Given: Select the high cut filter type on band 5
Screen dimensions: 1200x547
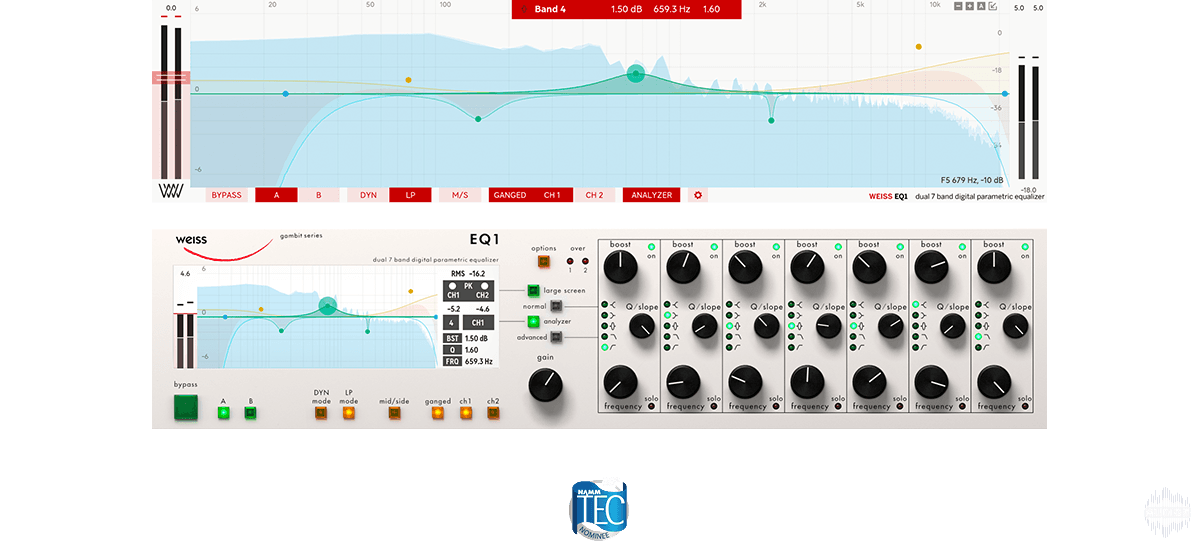Looking at the screenshot, I should pyautogui.click(x=853, y=337).
